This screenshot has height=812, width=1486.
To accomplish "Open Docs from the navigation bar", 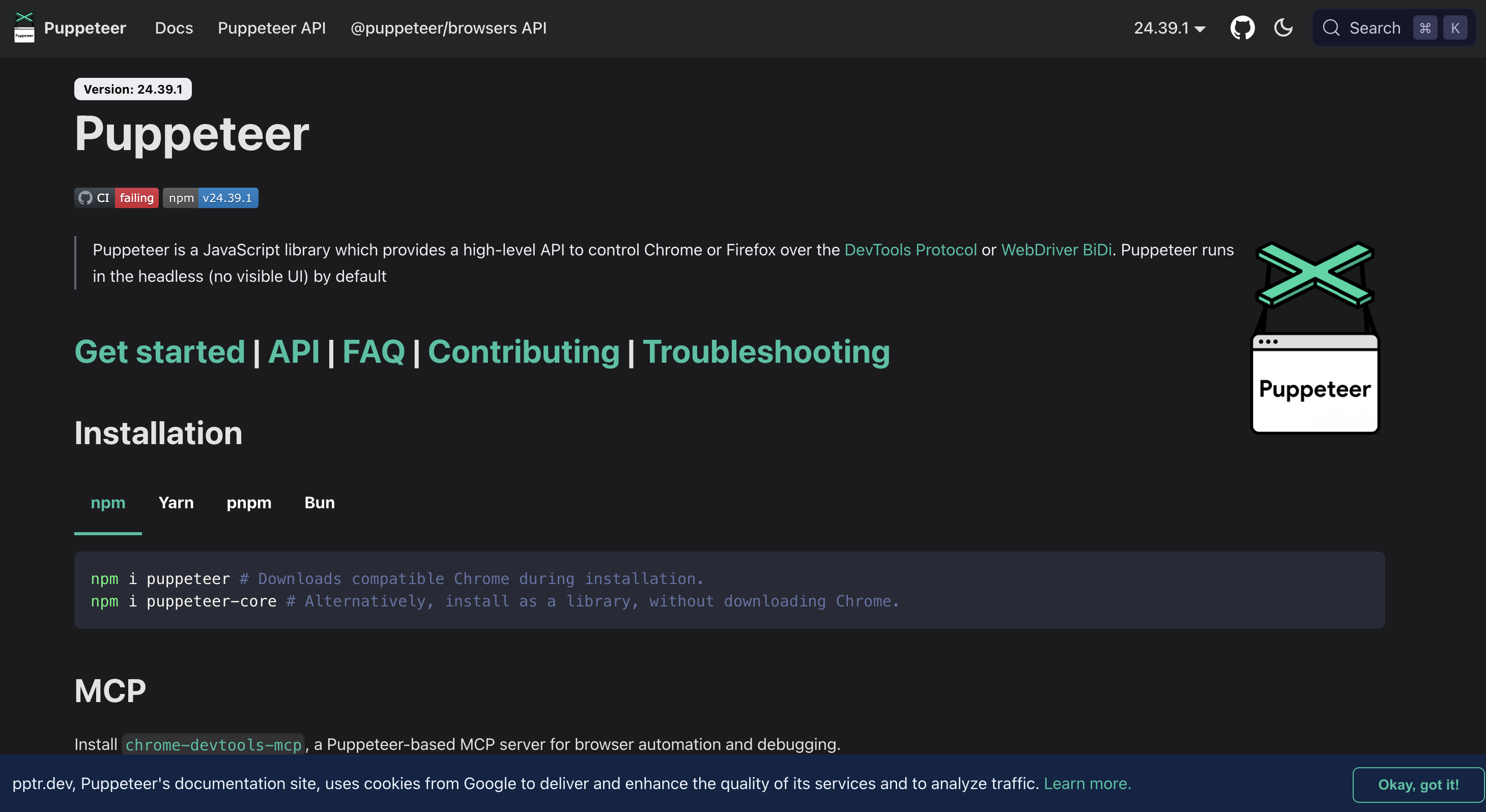I will pos(174,27).
